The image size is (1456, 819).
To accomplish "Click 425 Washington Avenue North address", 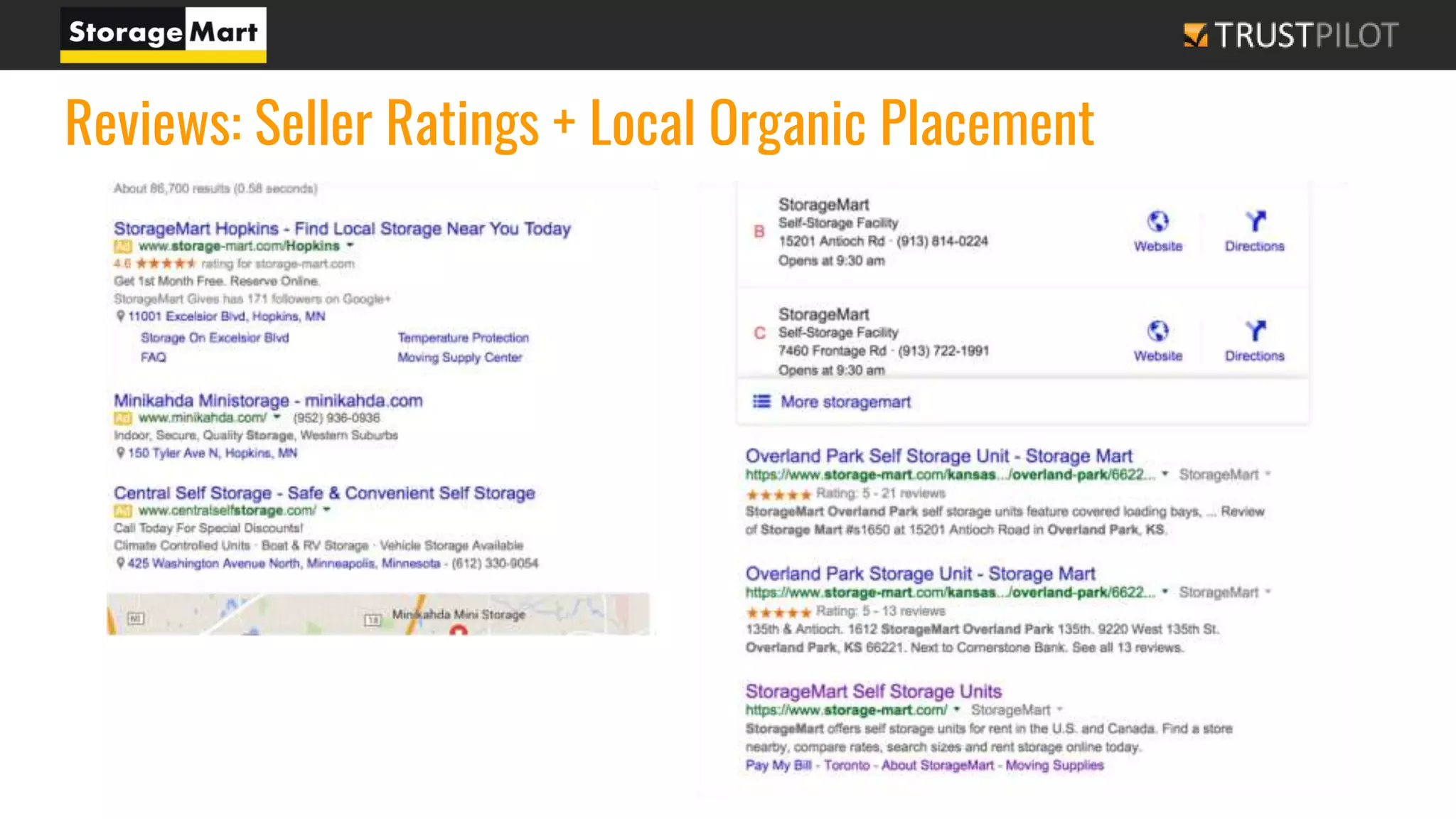I will [284, 563].
